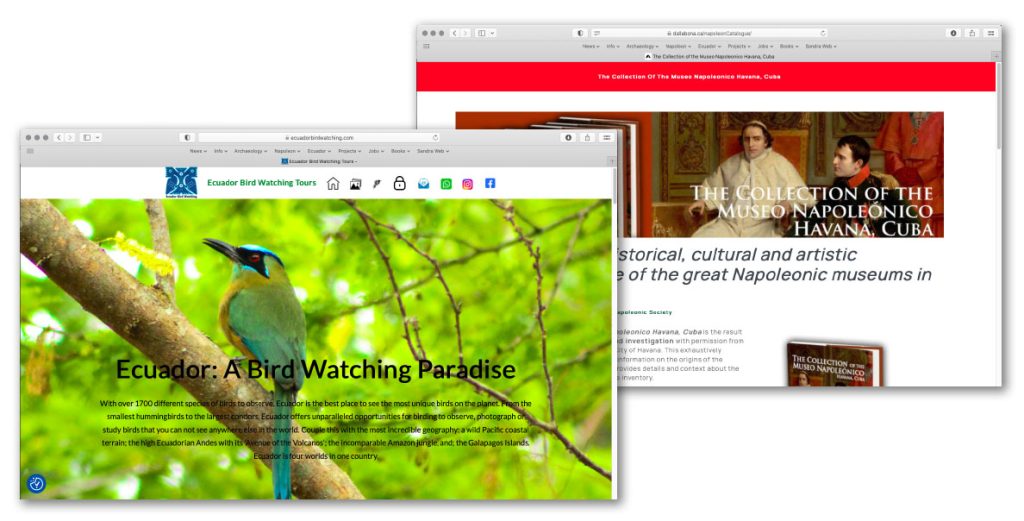Go back in the rear Napoleon Safari window

click(454, 33)
